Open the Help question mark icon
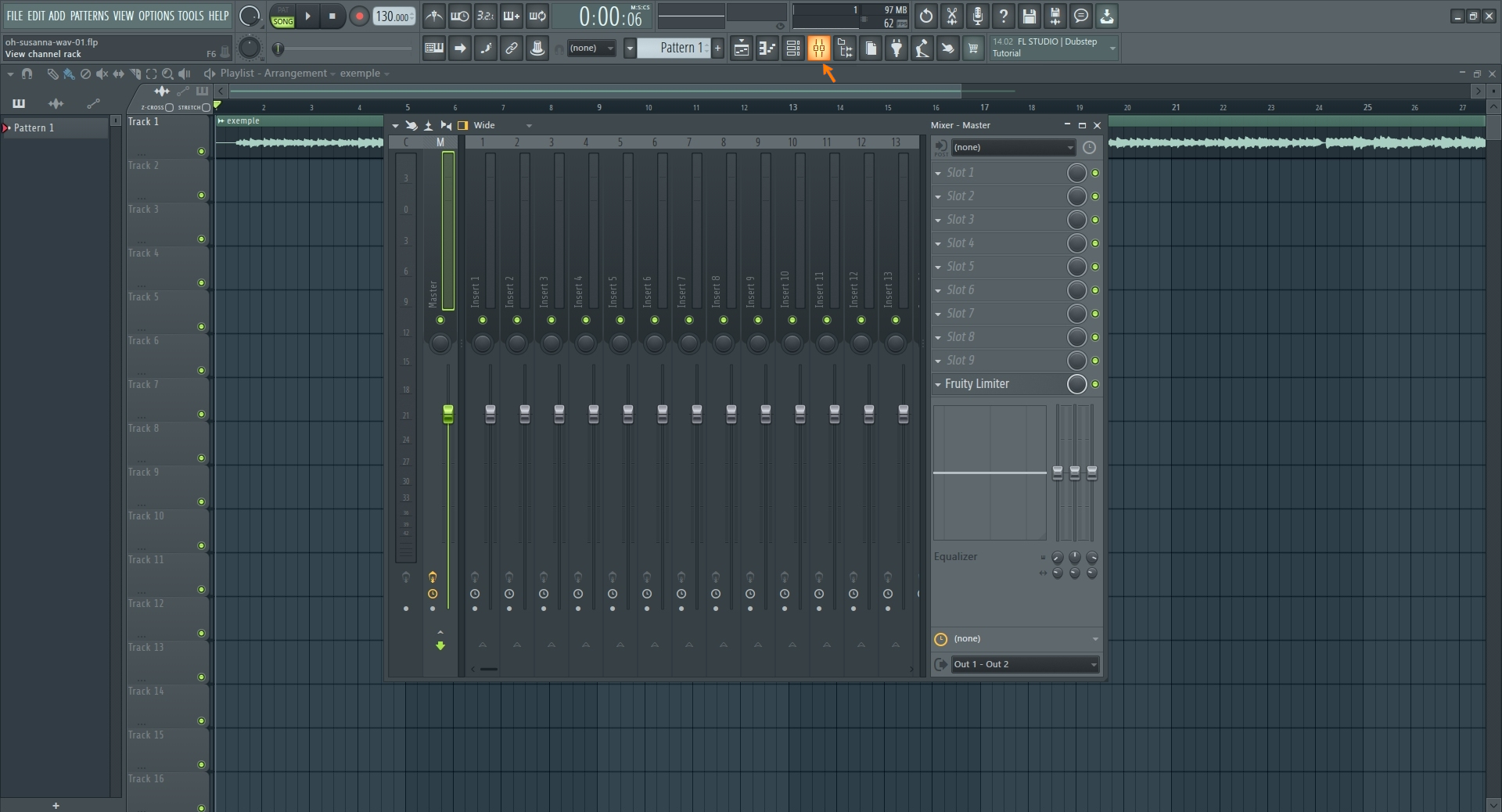The width and height of the screenshot is (1502, 812). (x=1004, y=16)
